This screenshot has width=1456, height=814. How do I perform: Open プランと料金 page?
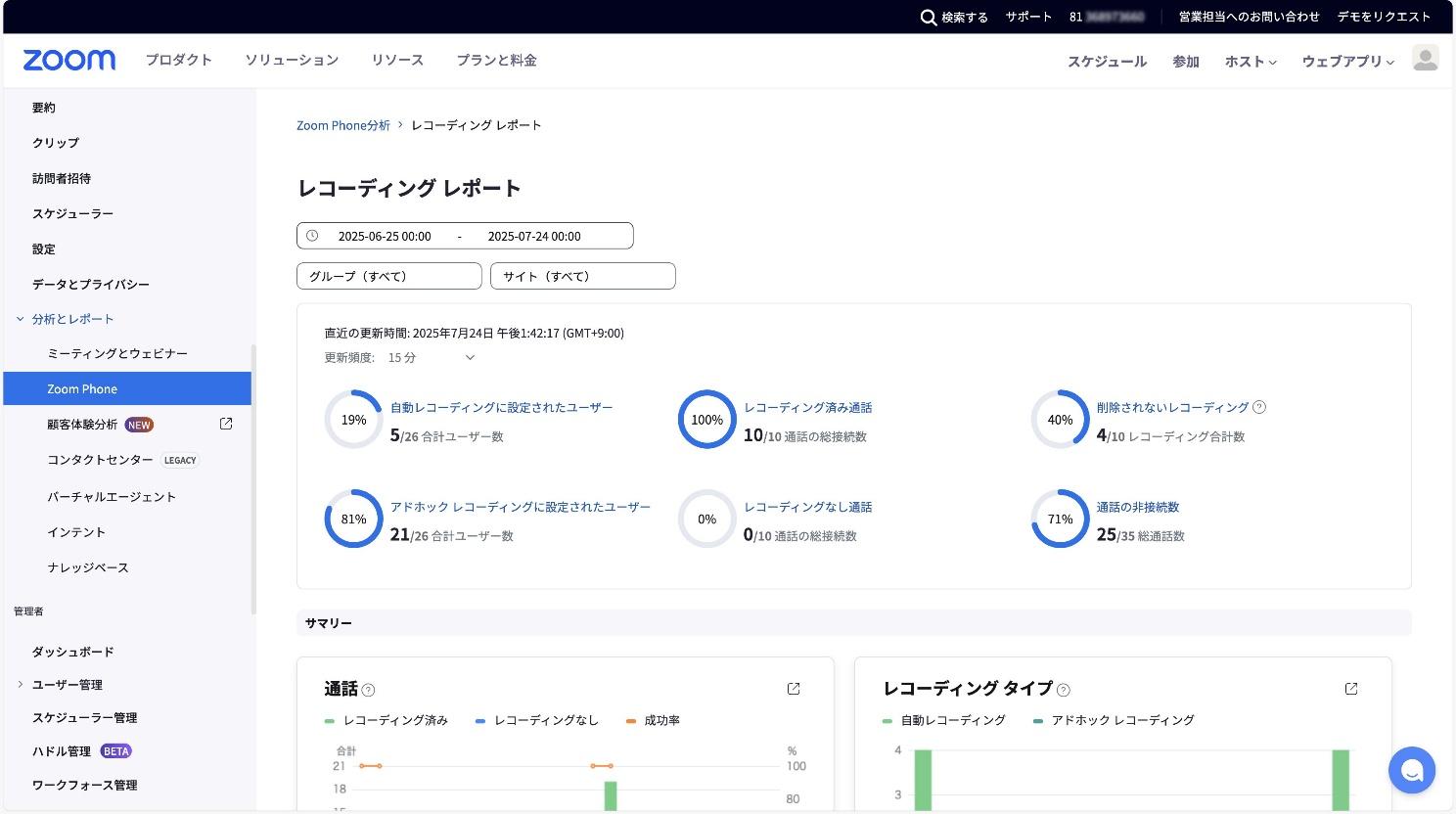pyautogui.click(x=496, y=60)
